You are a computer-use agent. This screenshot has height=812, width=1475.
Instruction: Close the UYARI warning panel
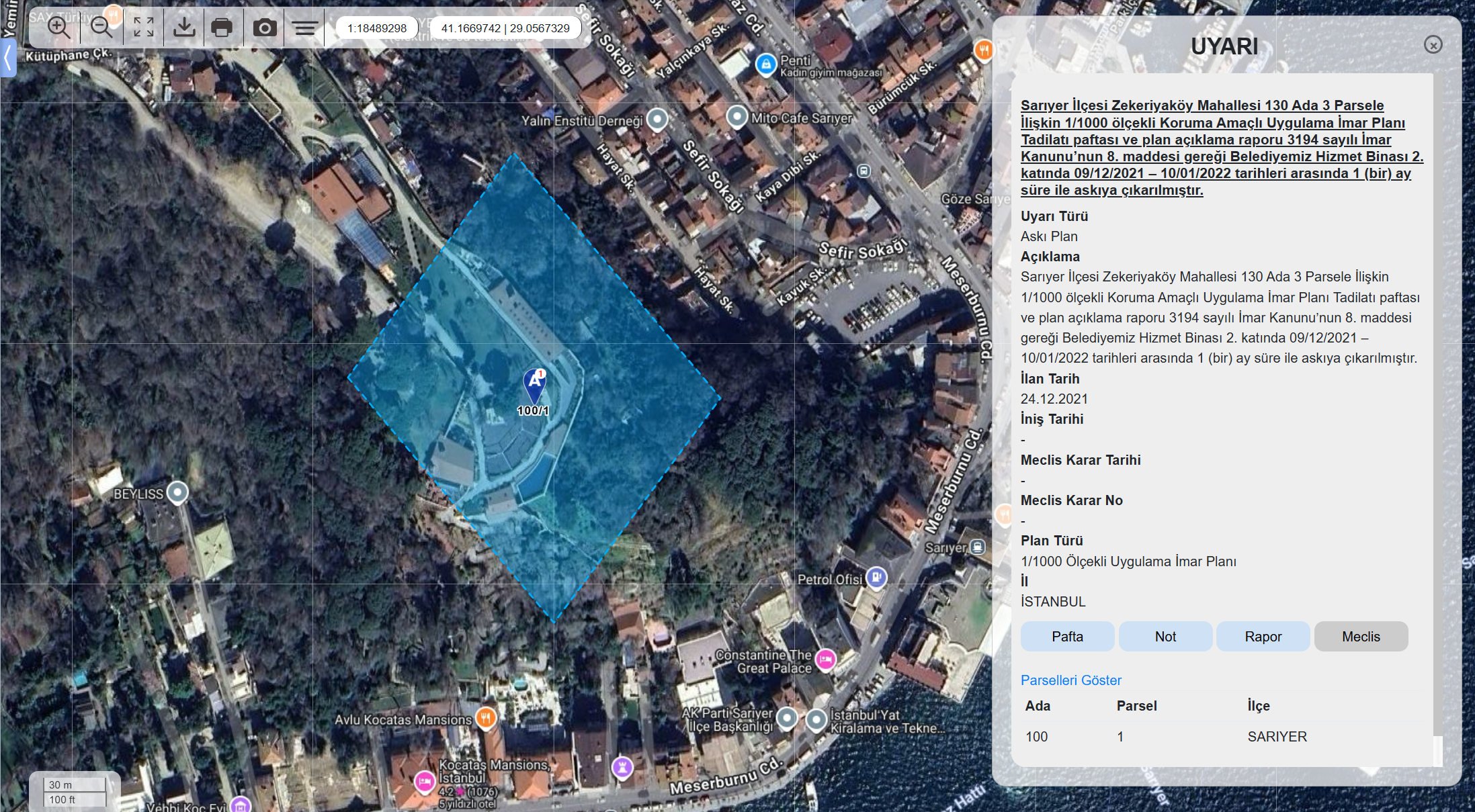coord(1433,45)
